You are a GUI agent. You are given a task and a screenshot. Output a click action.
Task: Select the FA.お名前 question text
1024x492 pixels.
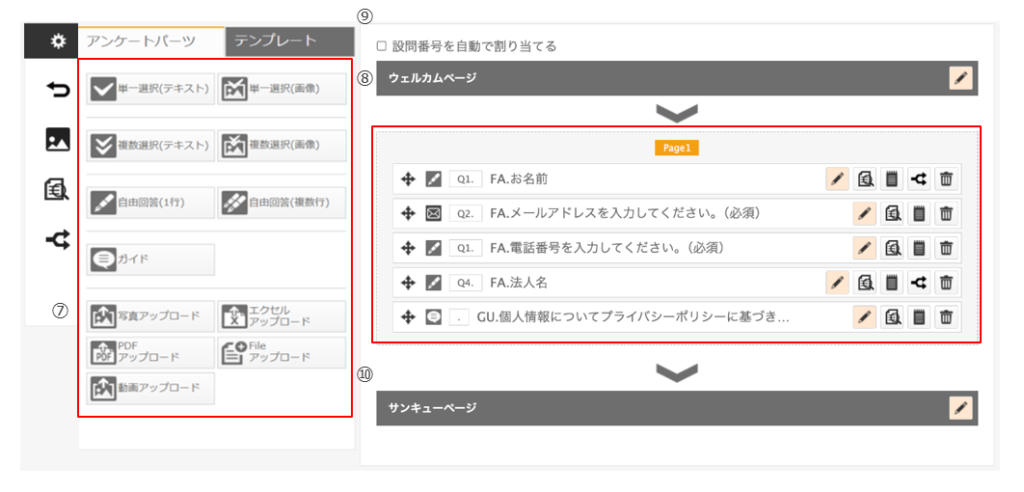pyautogui.click(x=518, y=179)
